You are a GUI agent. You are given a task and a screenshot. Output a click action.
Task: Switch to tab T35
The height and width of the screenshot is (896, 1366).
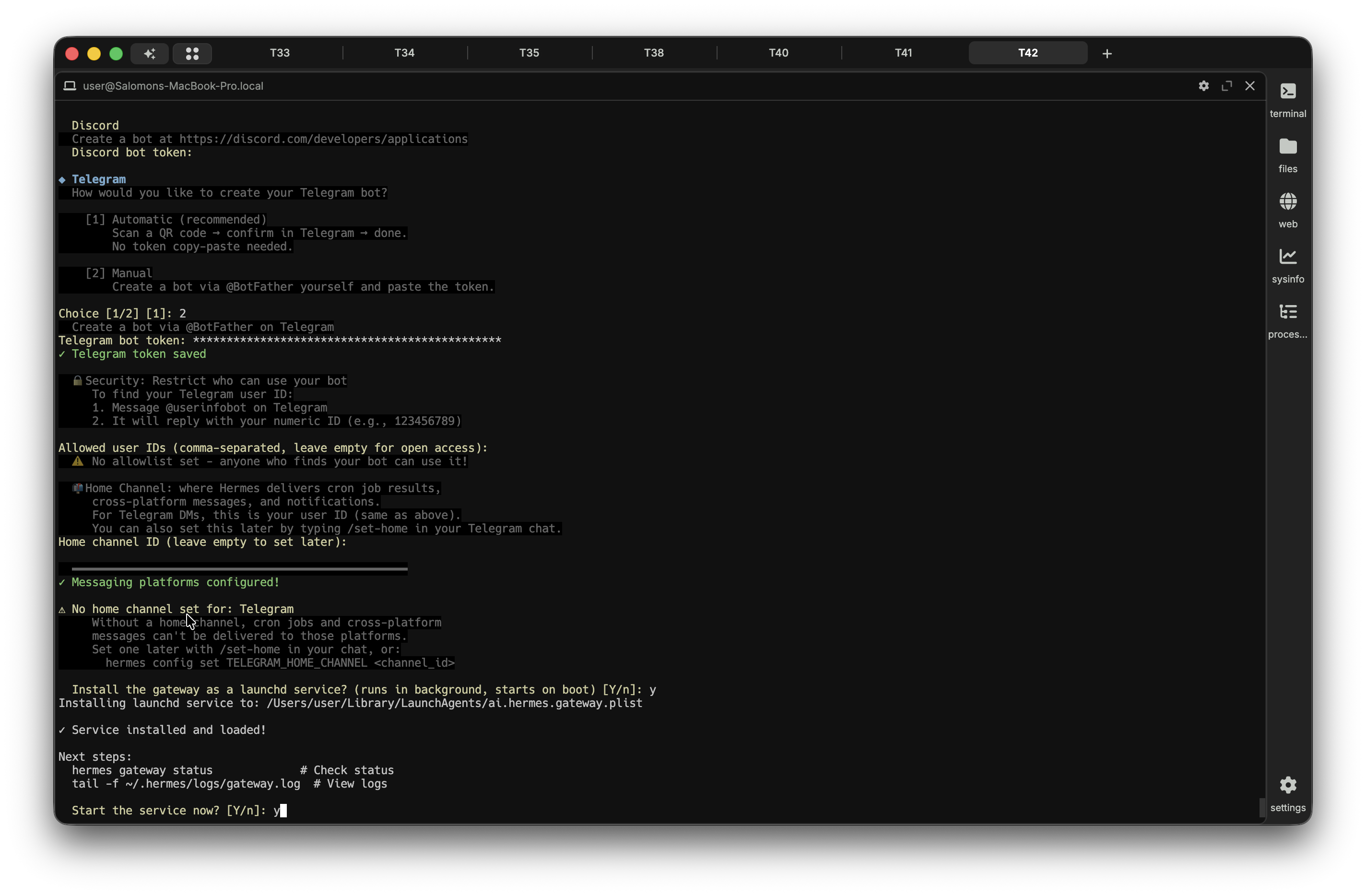coord(529,53)
